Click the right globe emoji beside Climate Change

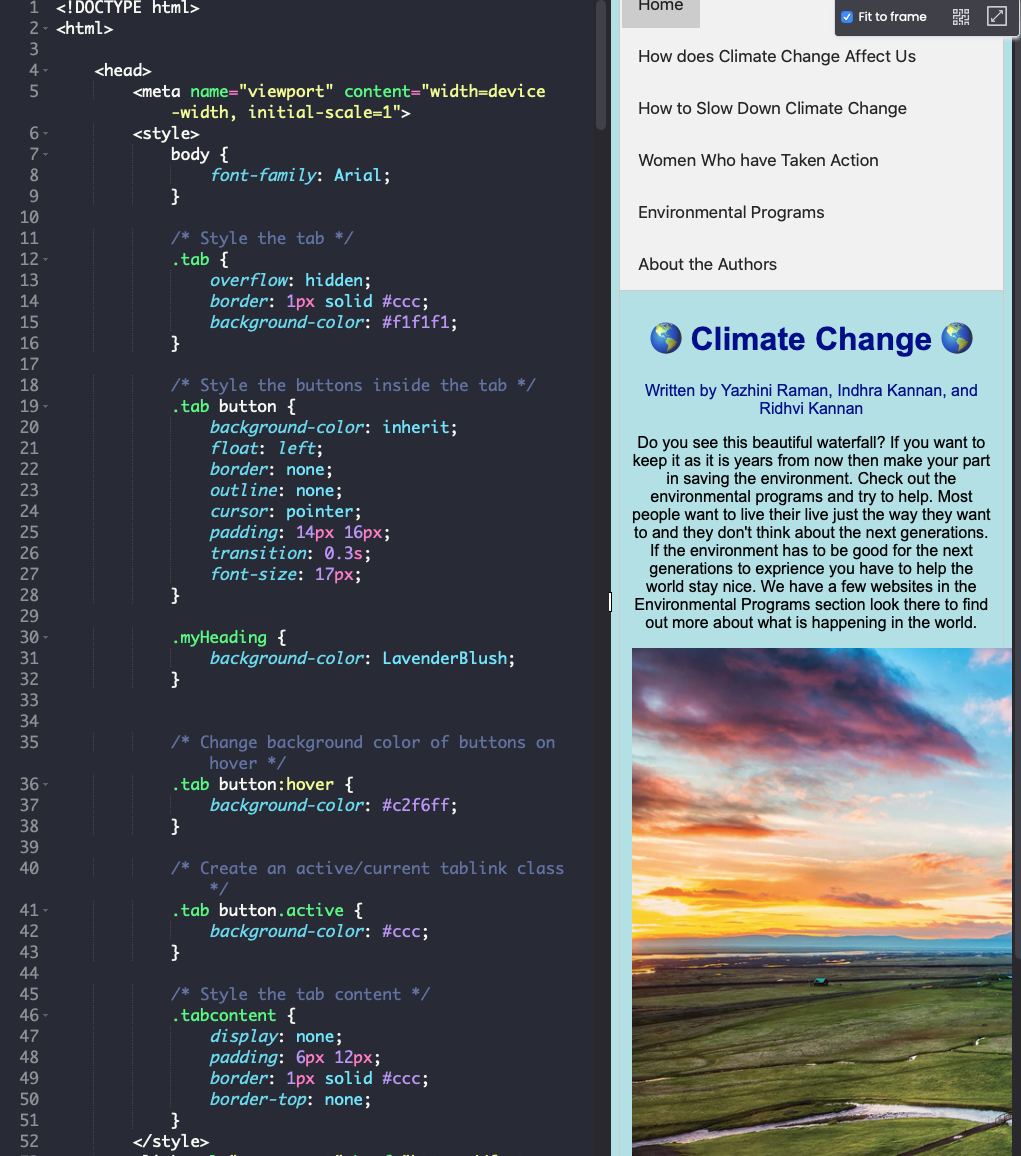point(957,338)
